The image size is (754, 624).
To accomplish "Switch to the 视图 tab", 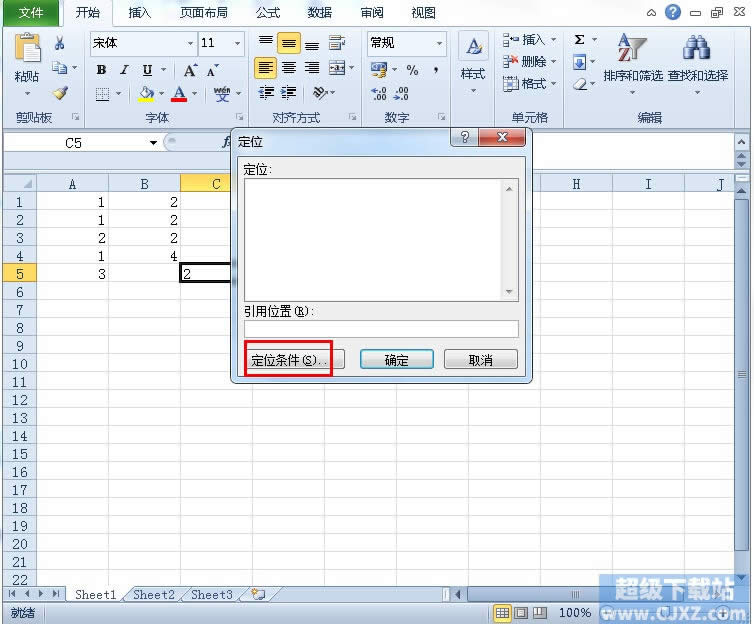I will tap(424, 13).
